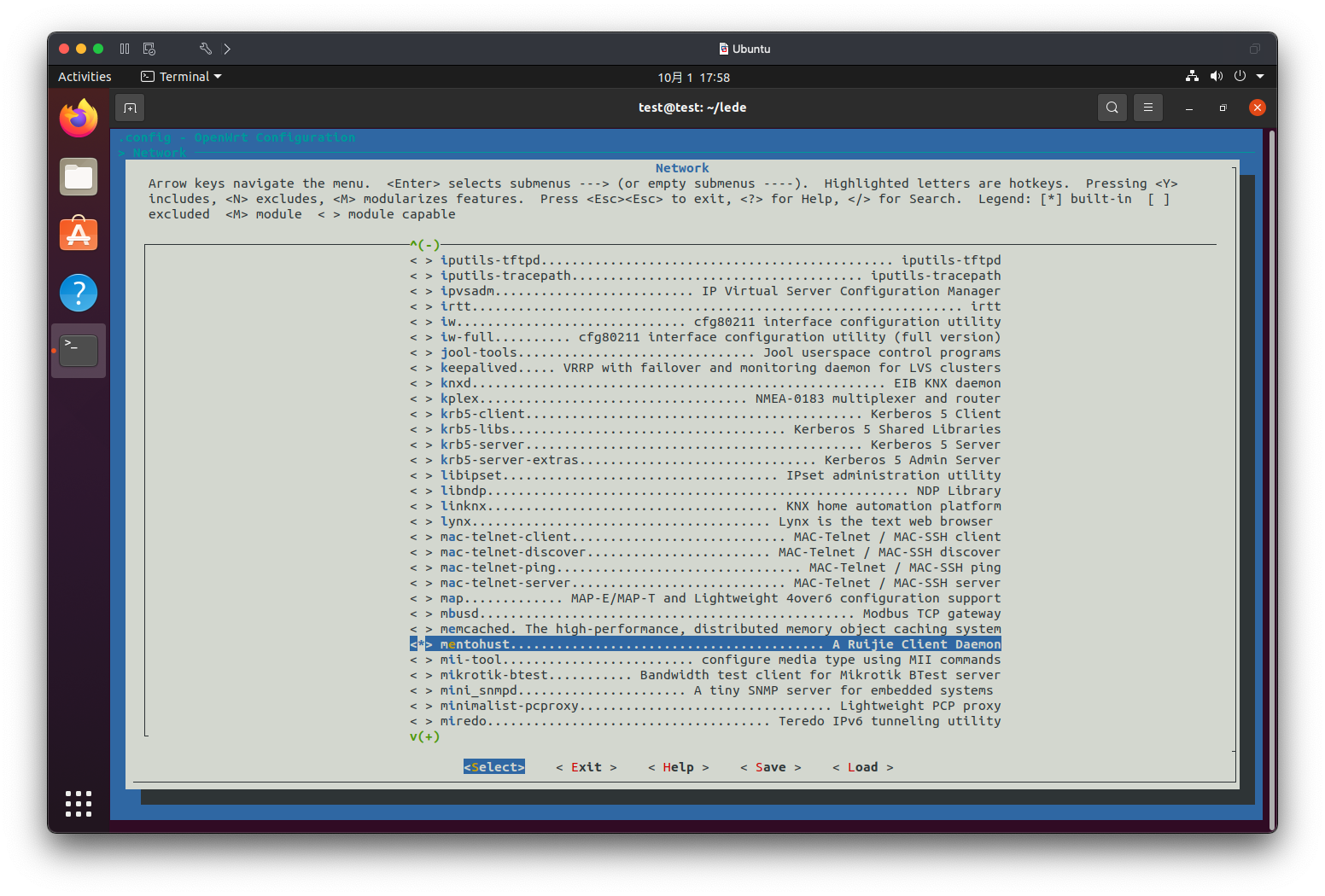The height and width of the screenshot is (896, 1325).
Task: Select the Terminal icon in dock
Action: (79, 351)
